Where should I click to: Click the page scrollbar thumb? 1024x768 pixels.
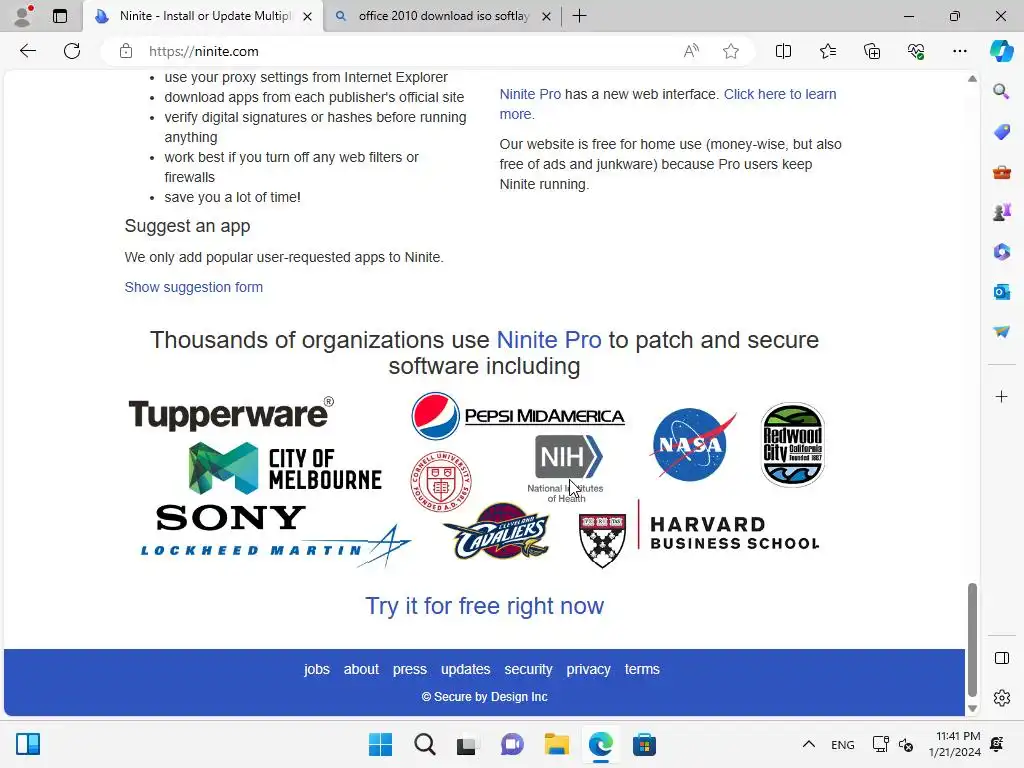972,639
